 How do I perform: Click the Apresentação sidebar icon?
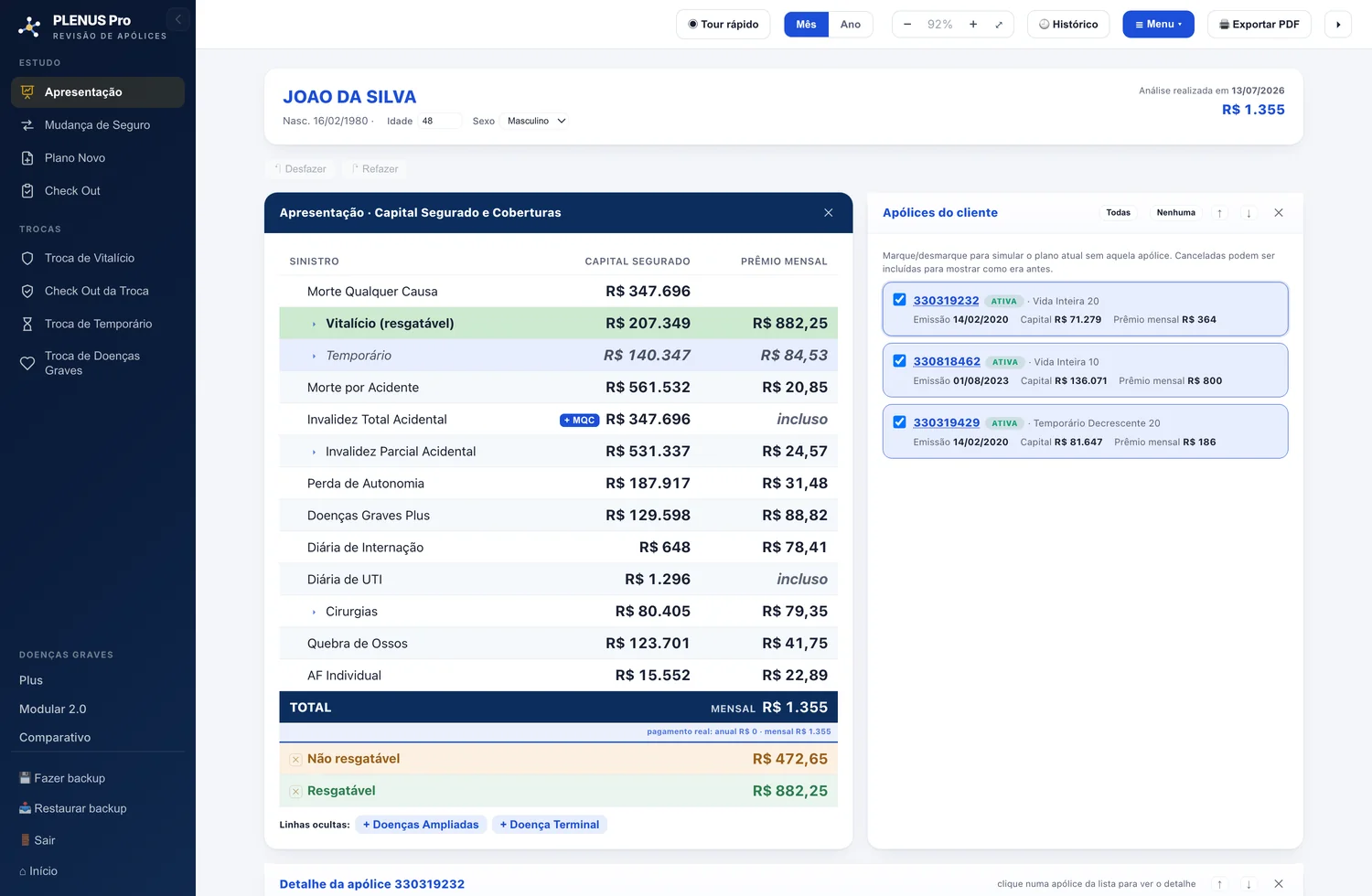click(27, 92)
